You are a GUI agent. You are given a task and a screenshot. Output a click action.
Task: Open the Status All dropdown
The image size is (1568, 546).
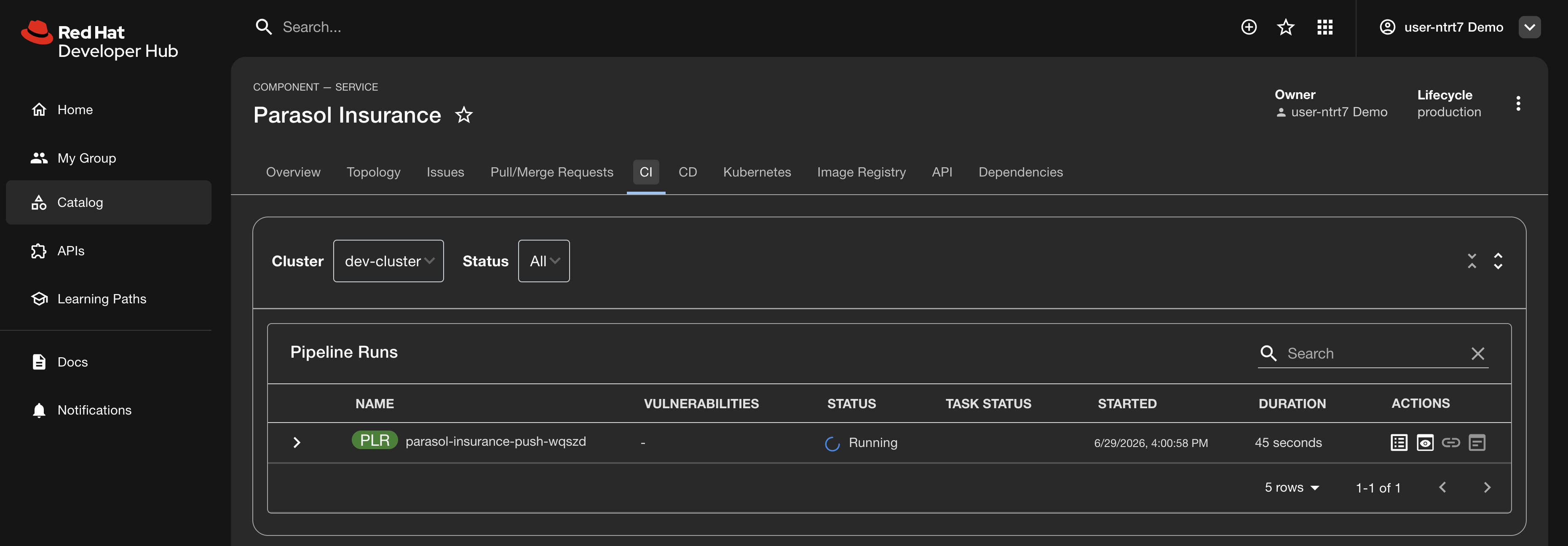543,260
